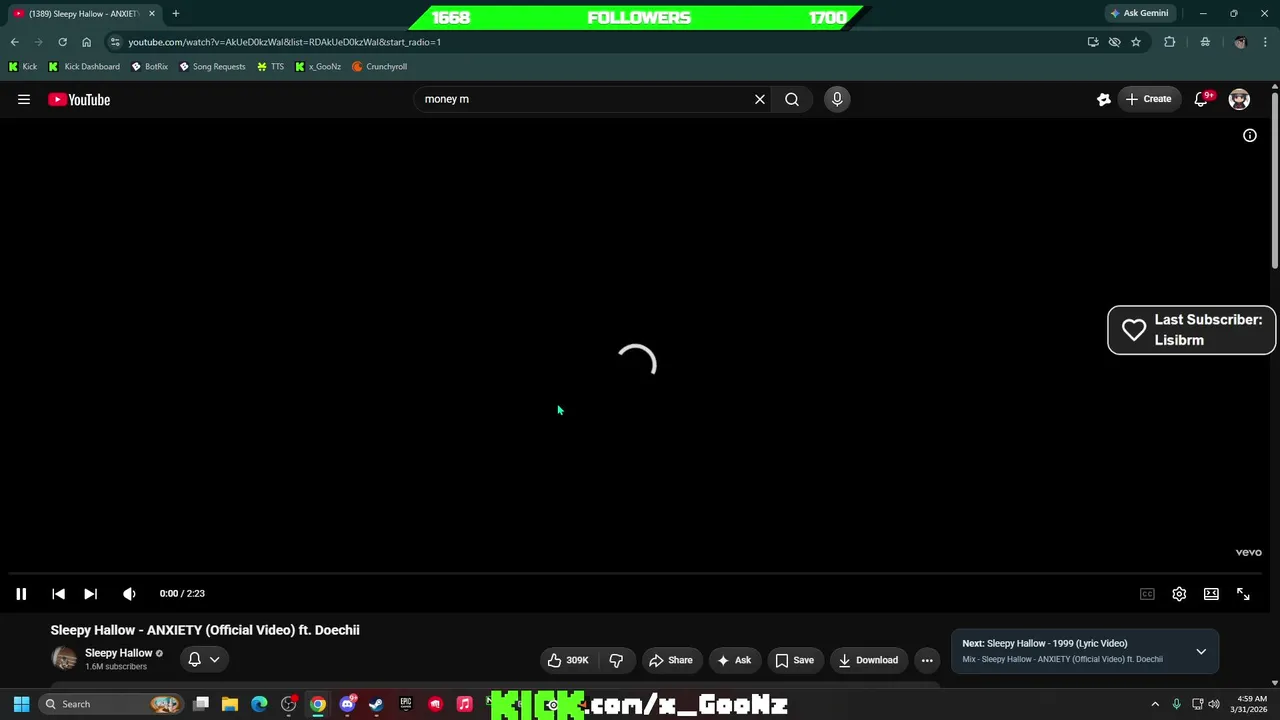This screenshot has width=1280, height=720.
Task: Open the Ask AI button
Action: [734, 660]
